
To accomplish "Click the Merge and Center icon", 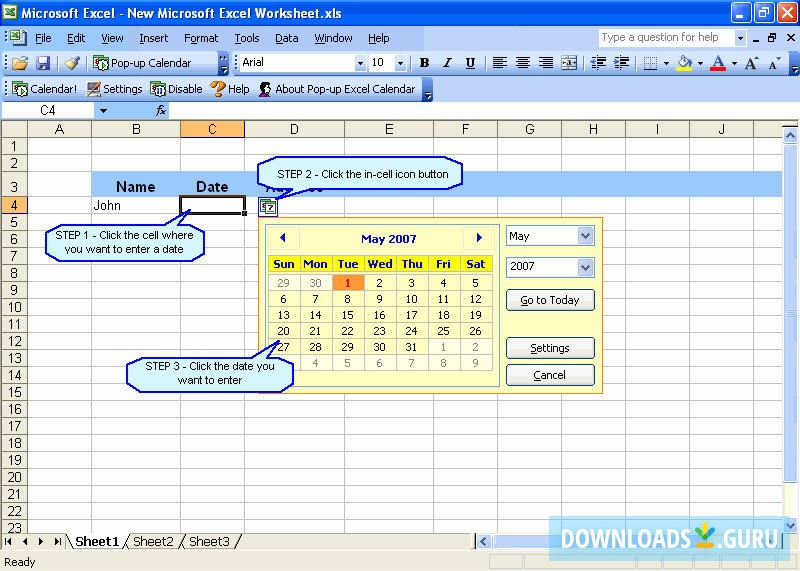I will (569, 63).
